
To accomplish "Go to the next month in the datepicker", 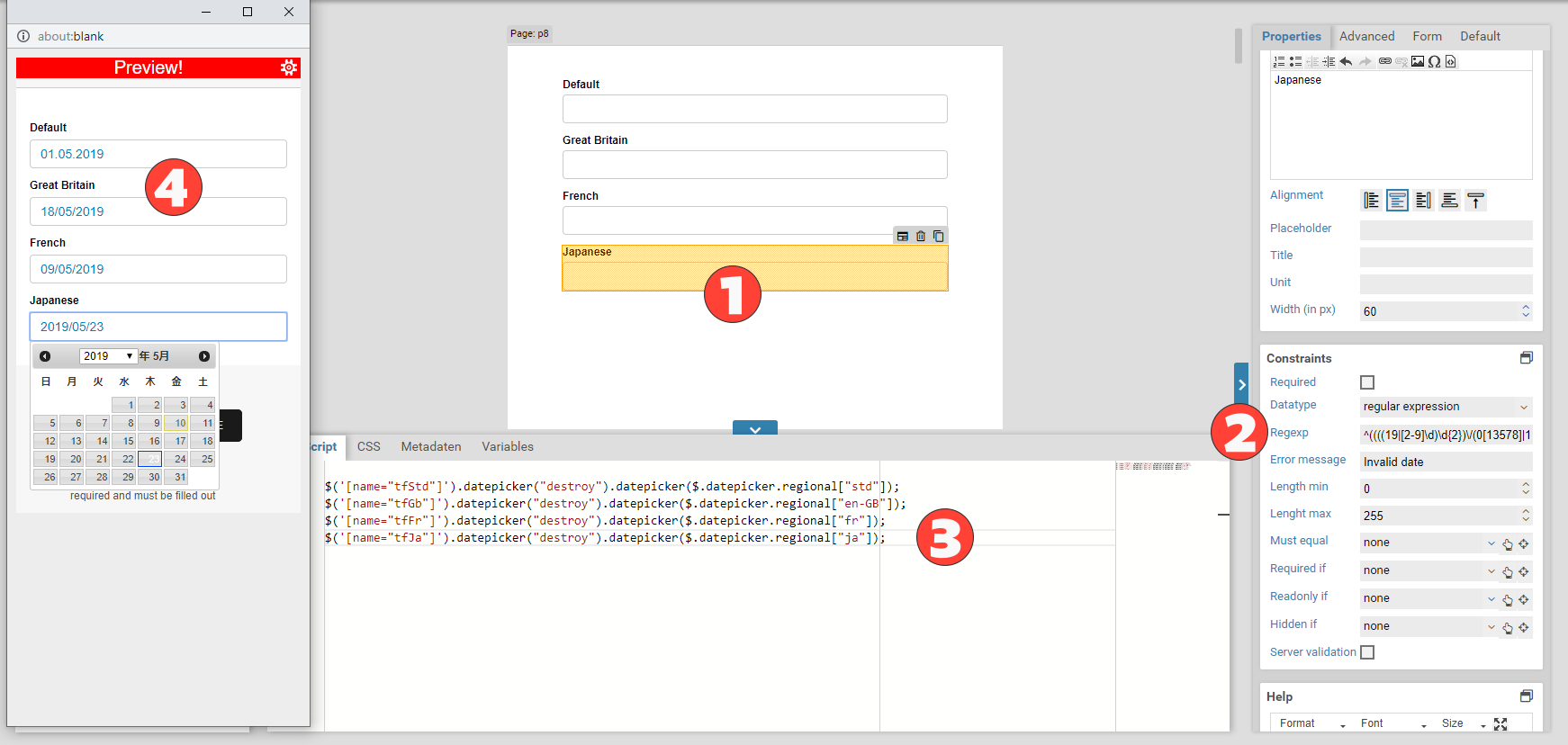I will point(204,356).
